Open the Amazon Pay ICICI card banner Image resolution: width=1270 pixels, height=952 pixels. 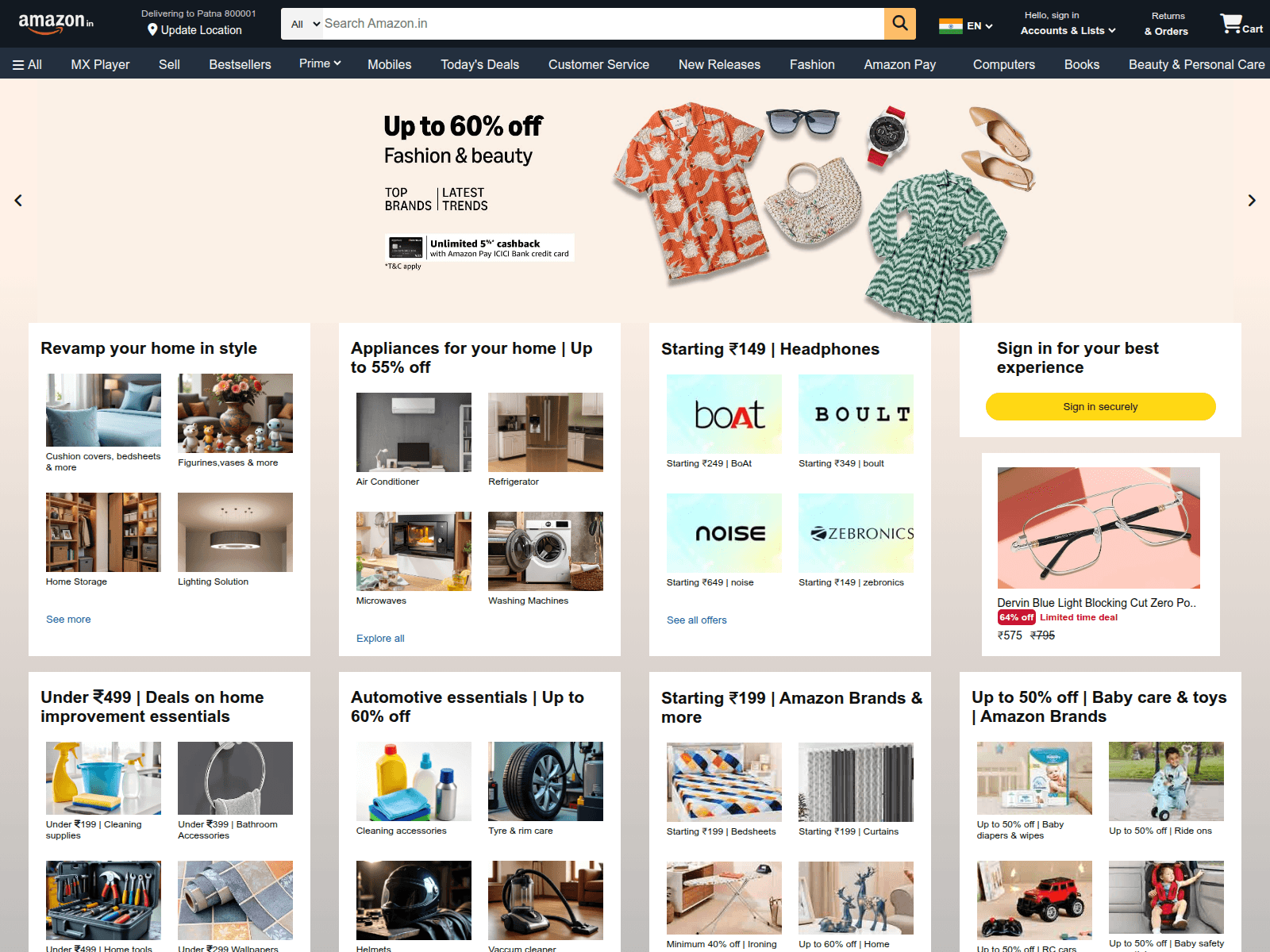pos(479,248)
